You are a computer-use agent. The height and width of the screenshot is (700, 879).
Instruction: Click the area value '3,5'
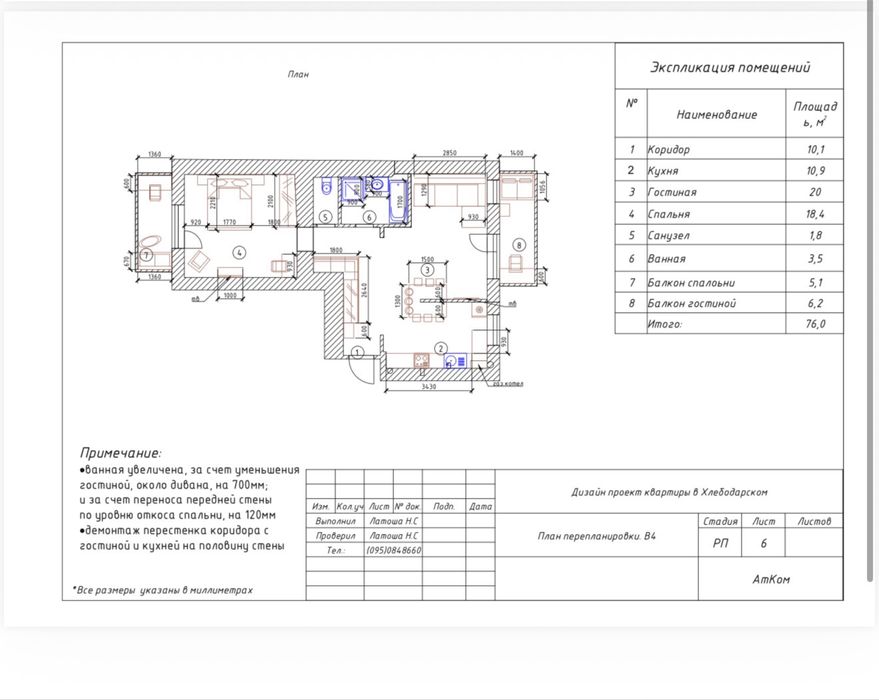pyautogui.click(x=816, y=259)
